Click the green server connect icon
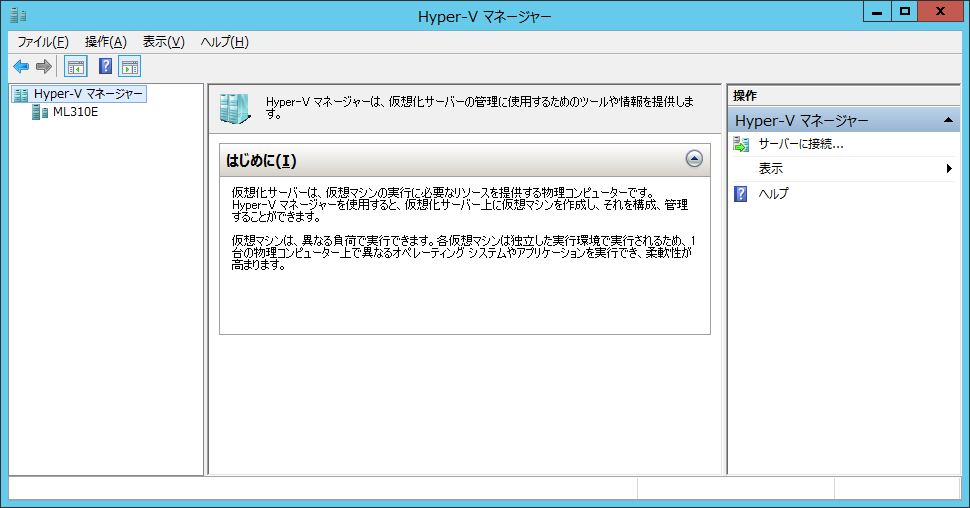This screenshot has width=970, height=508. pyautogui.click(x=741, y=144)
